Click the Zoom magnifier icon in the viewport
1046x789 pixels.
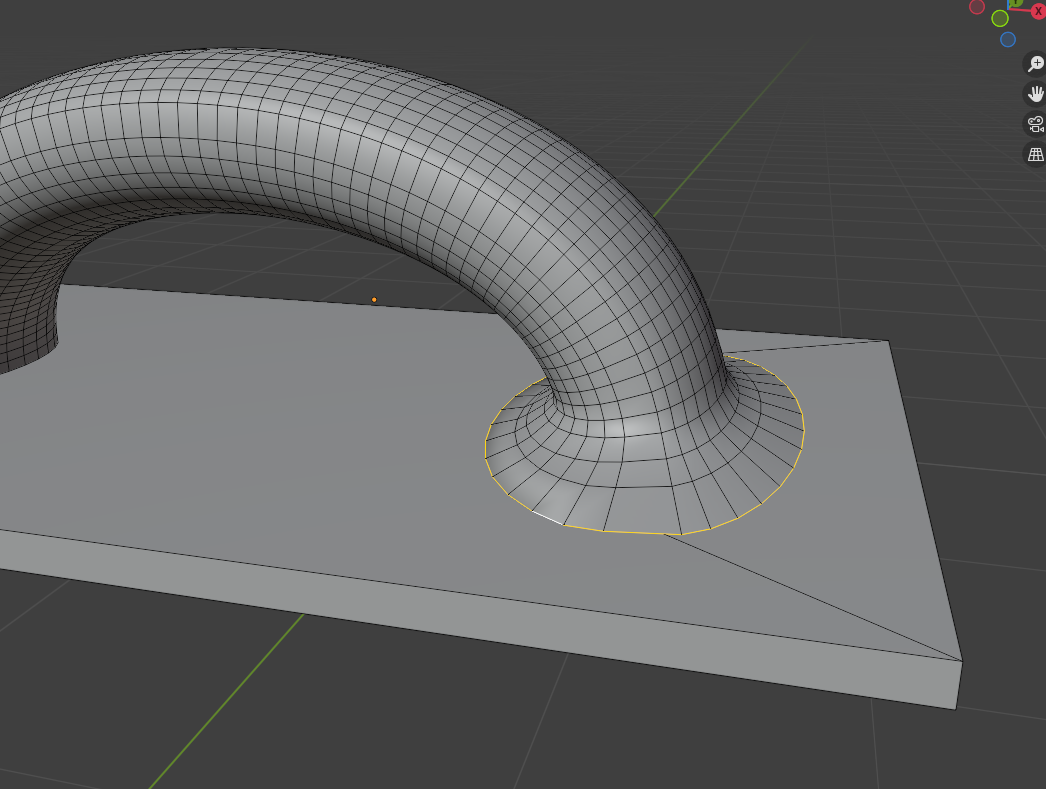[1036, 64]
